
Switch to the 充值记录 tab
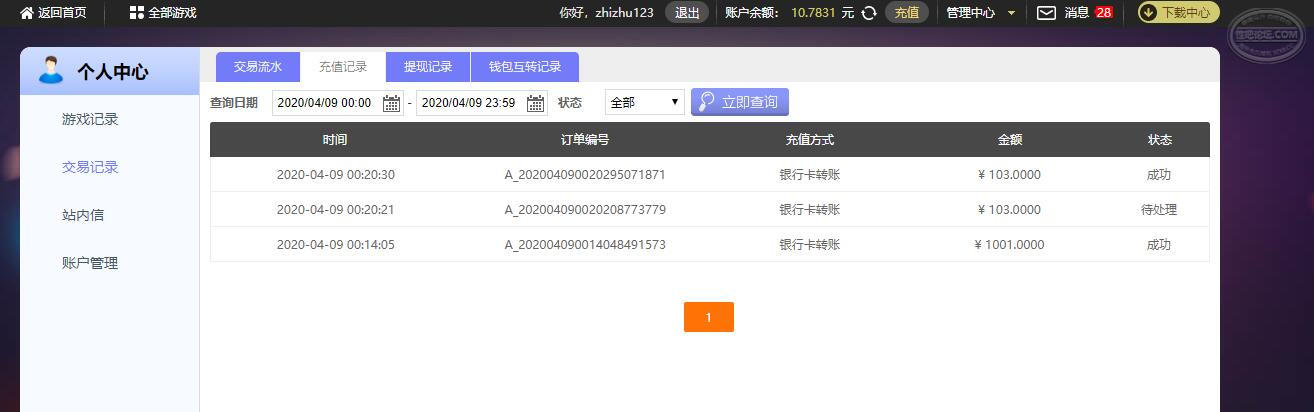(343, 67)
